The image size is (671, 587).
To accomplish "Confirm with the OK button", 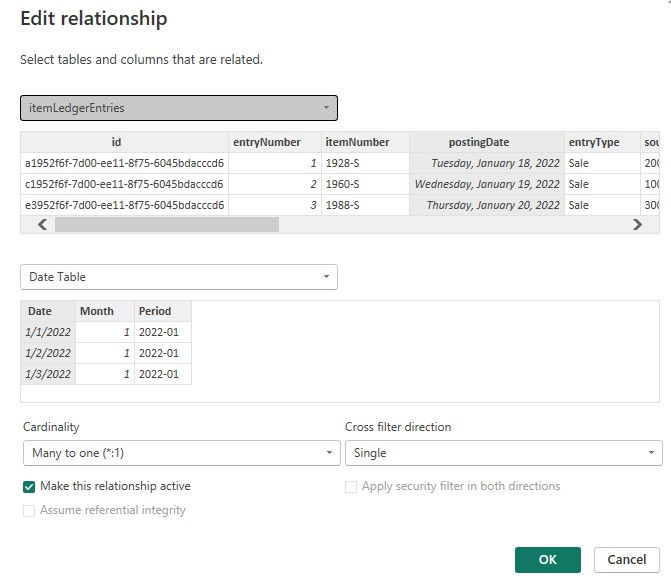I will pyautogui.click(x=548, y=560).
